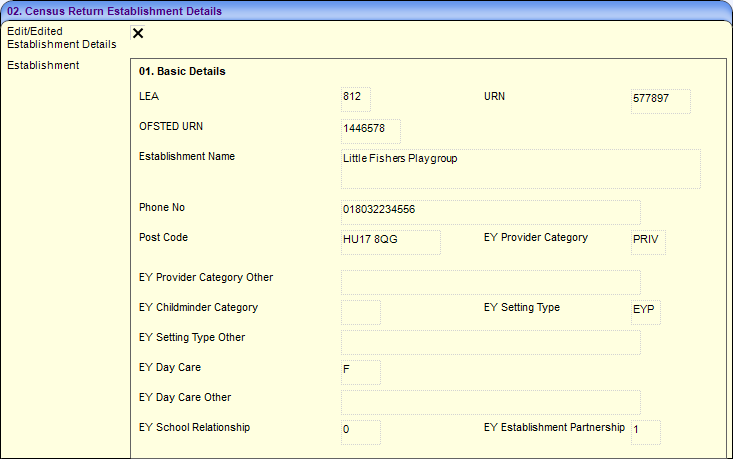Click the Establishment Name text box

point(520,169)
